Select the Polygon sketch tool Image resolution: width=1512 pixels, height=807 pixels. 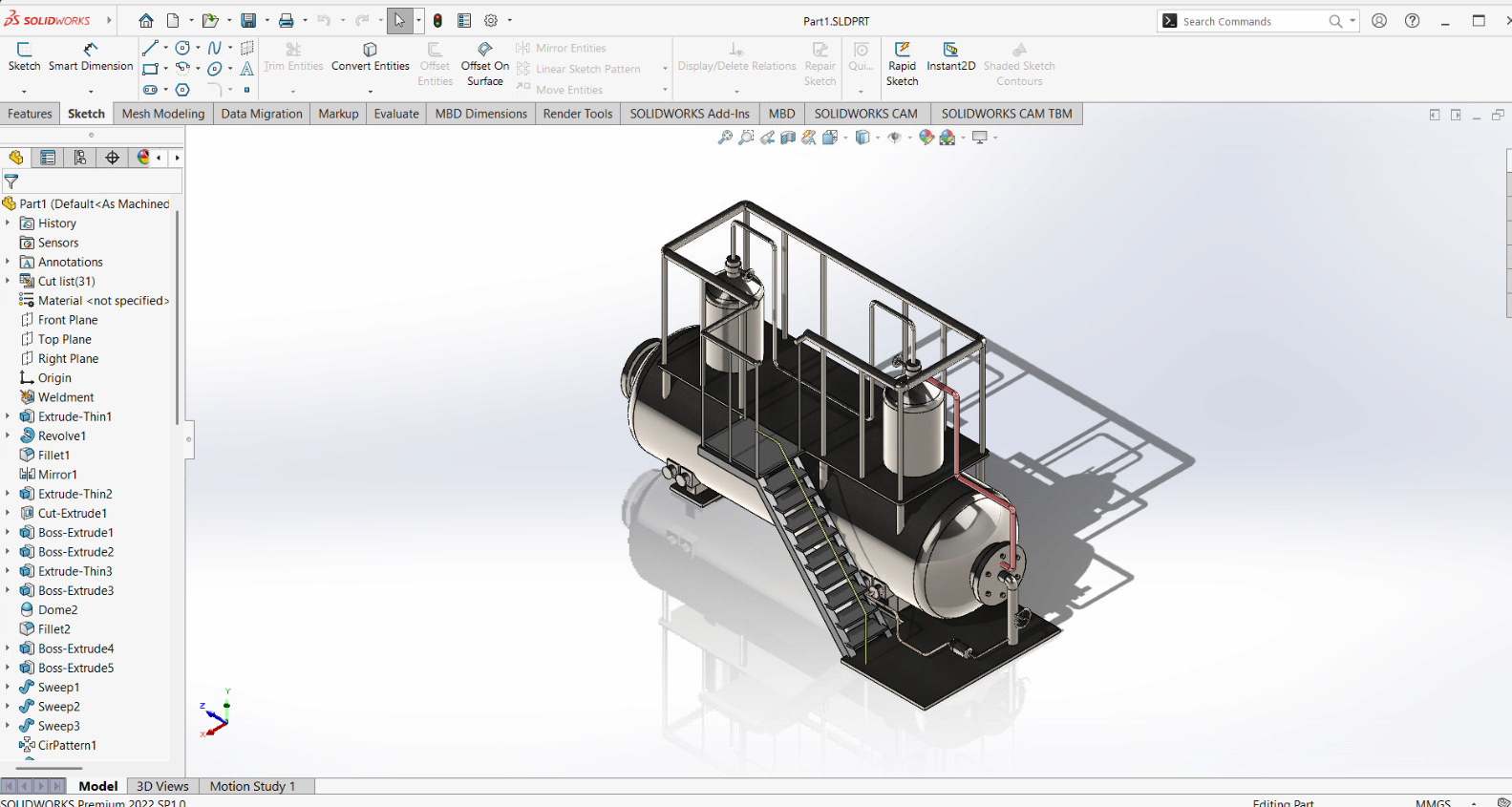[182, 90]
